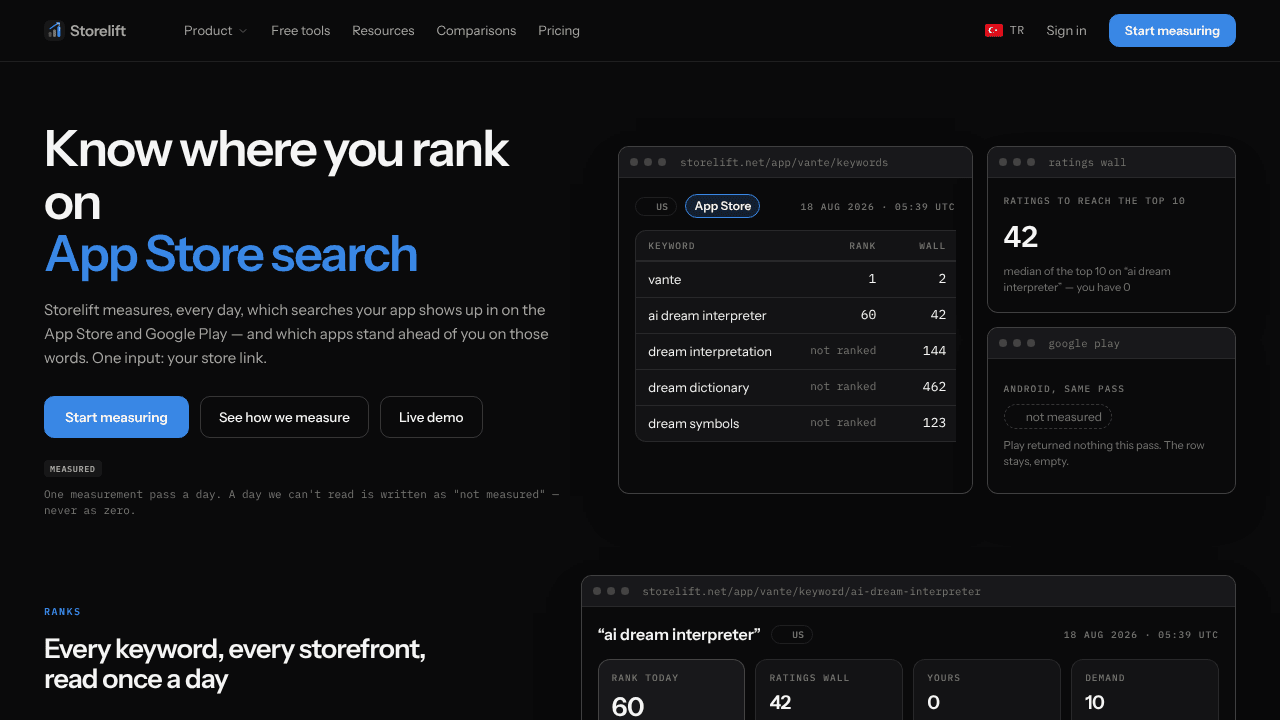Click "not ranked" in dream dictionary row
Screen dimensions: 1280x720
point(843,387)
